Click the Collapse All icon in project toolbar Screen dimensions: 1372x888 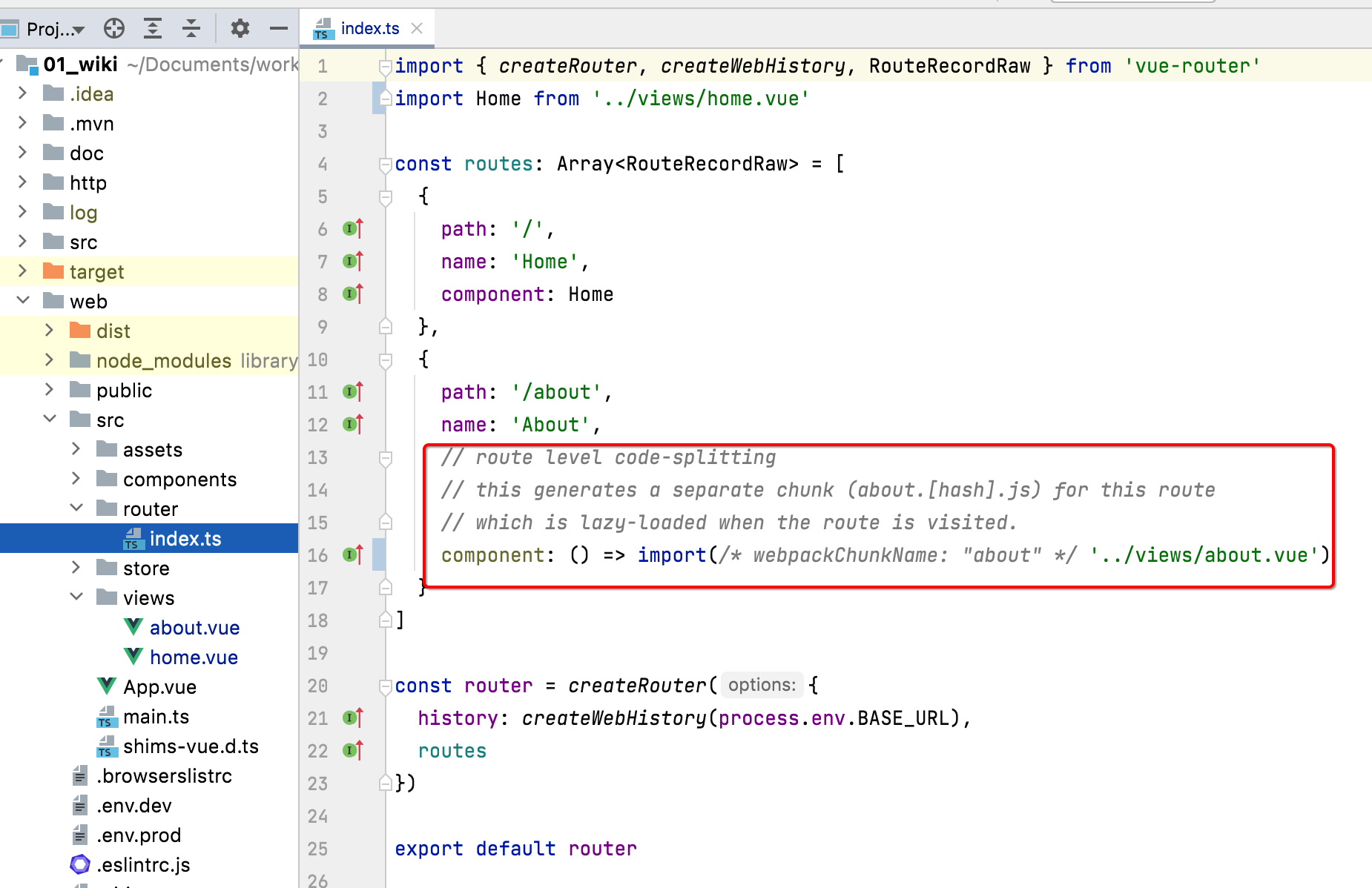pyautogui.click(x=191, y=29)
